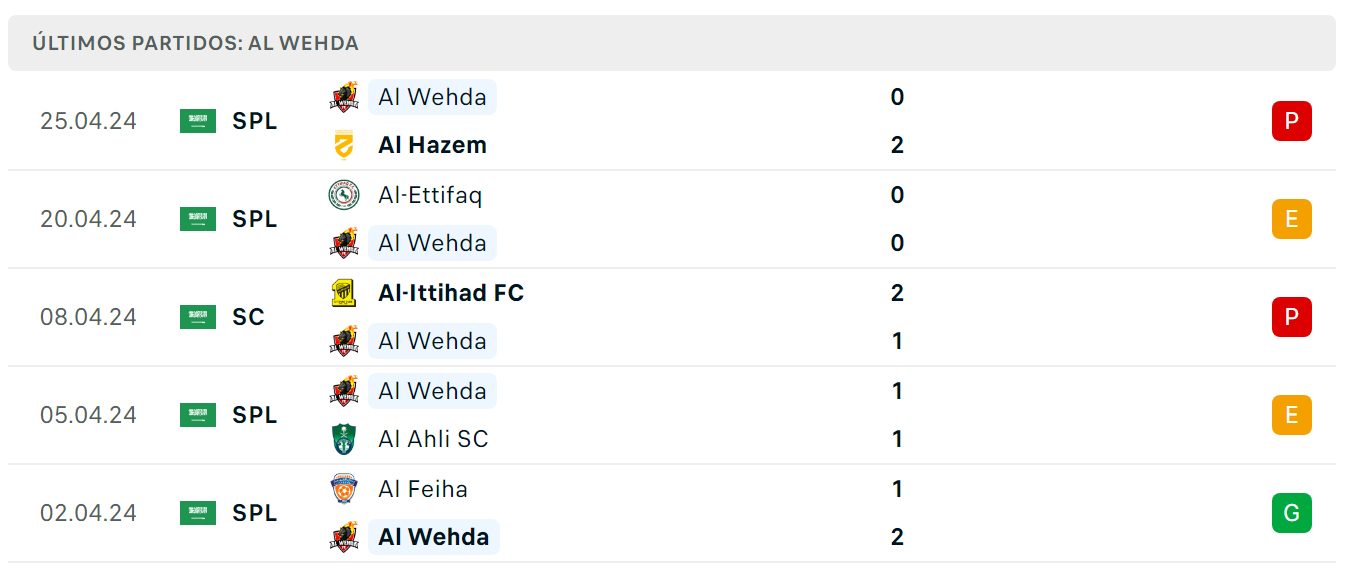Click the Al-Ittihad FC yellow crest icon

(x=344, y=293)
